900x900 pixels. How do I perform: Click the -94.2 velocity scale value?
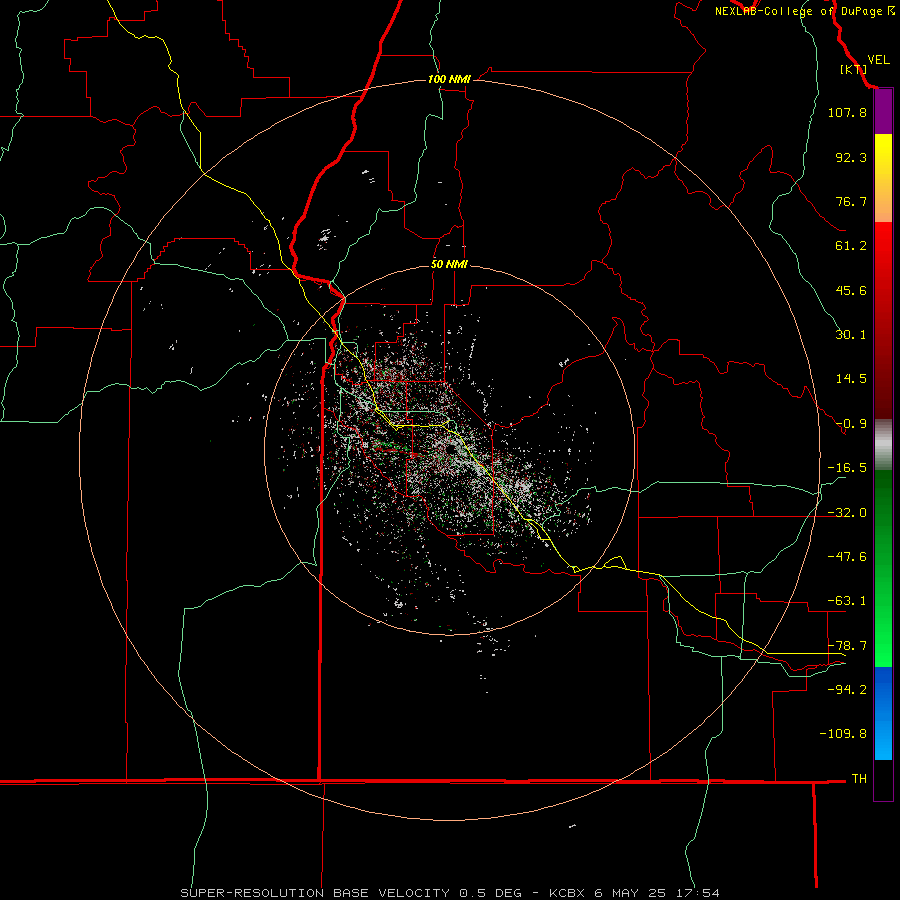[x=847, y=689]
